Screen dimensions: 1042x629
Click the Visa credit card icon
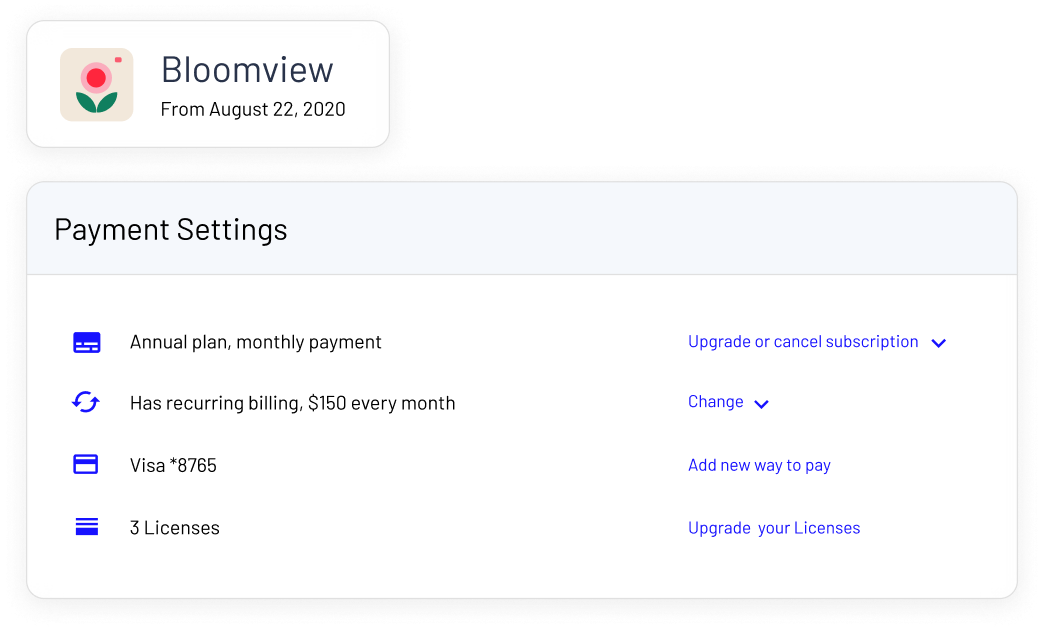(86, 464)
